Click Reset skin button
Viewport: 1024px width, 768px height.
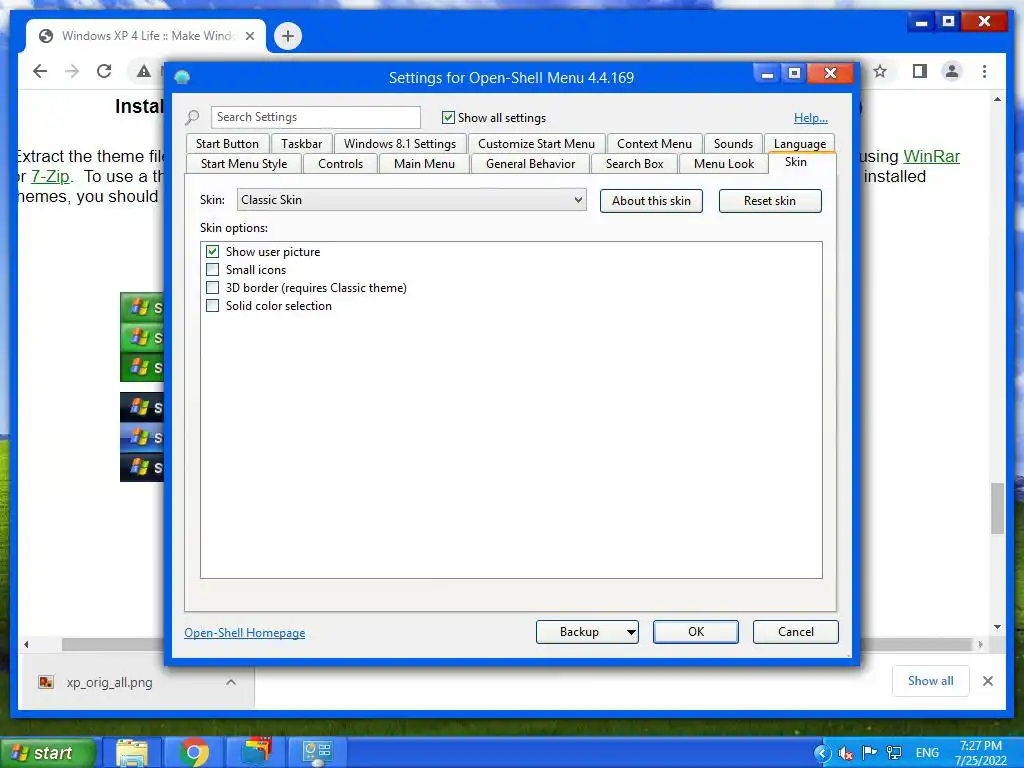(x=770, y=201)
